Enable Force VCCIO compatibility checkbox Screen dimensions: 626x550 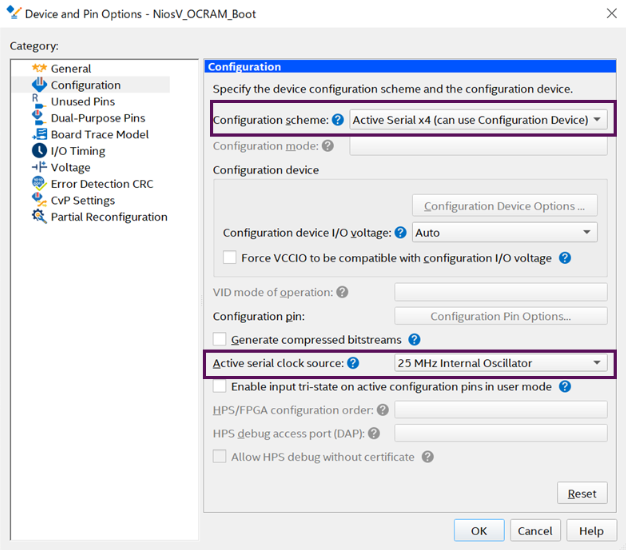(x=230, y=258)
